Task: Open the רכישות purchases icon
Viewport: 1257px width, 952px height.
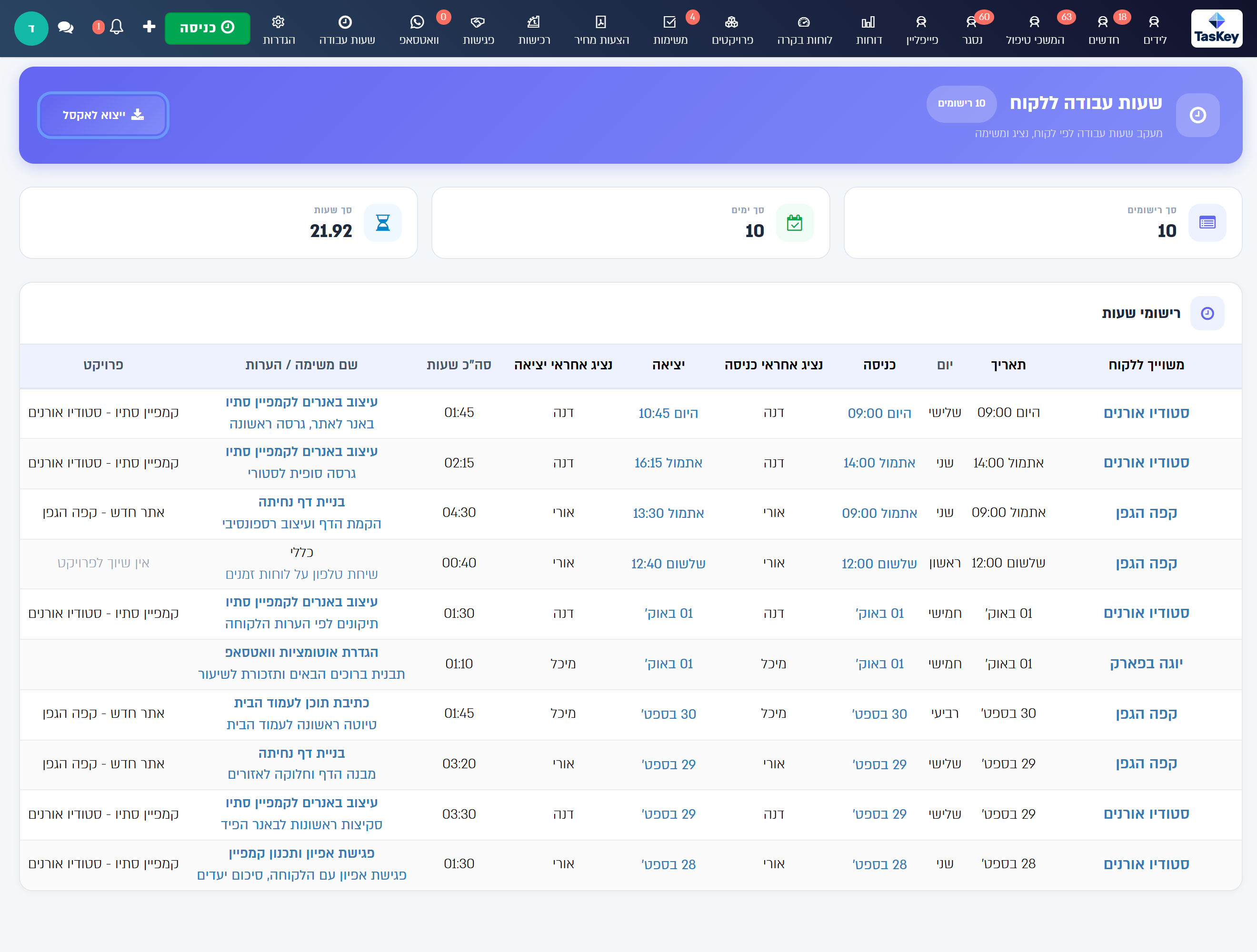Action: (534, 21)
